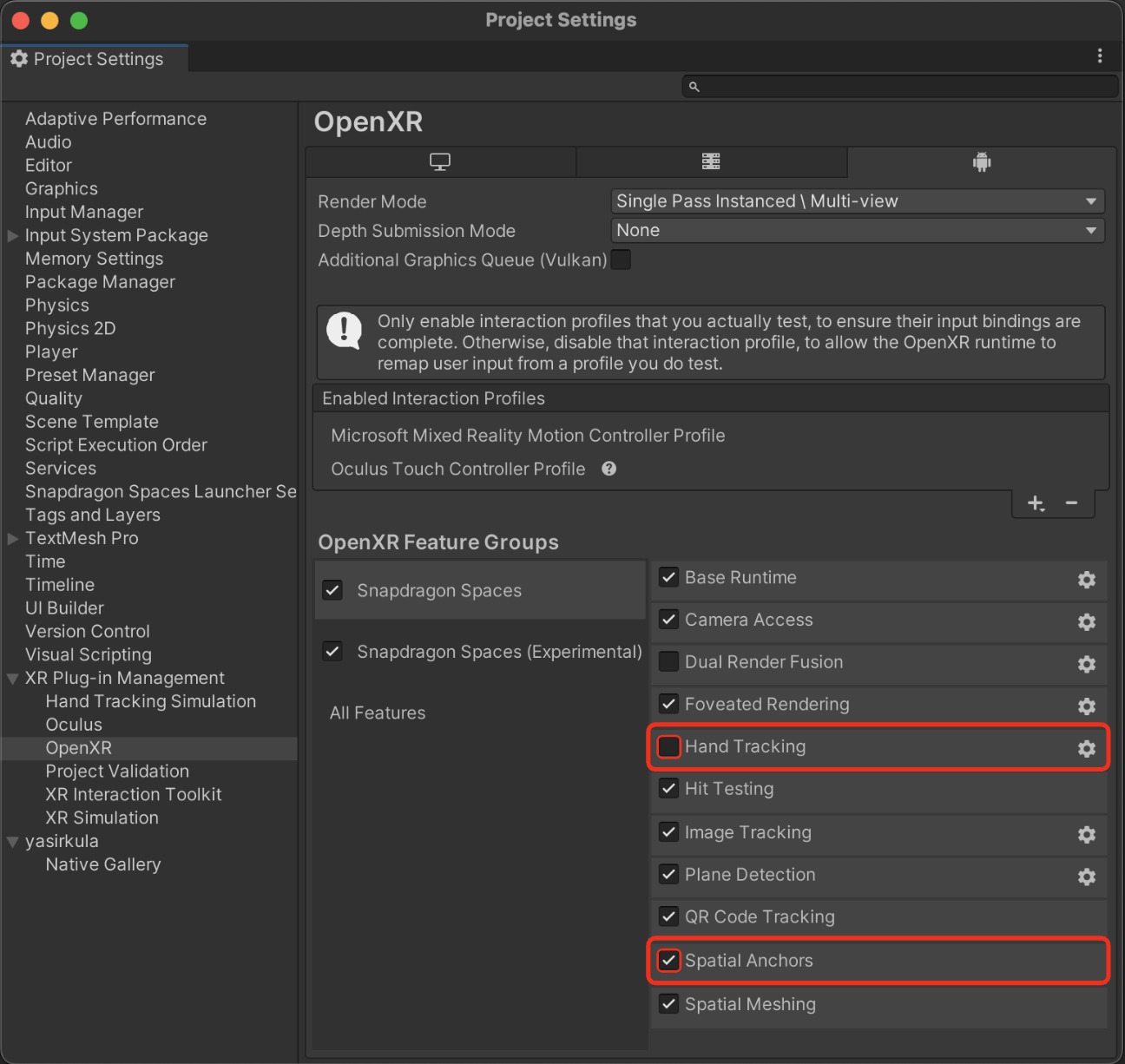1125x1064 pixels.
Task: Open Input Manager settings
Action: pyautogui.click(x=84, y=212)
